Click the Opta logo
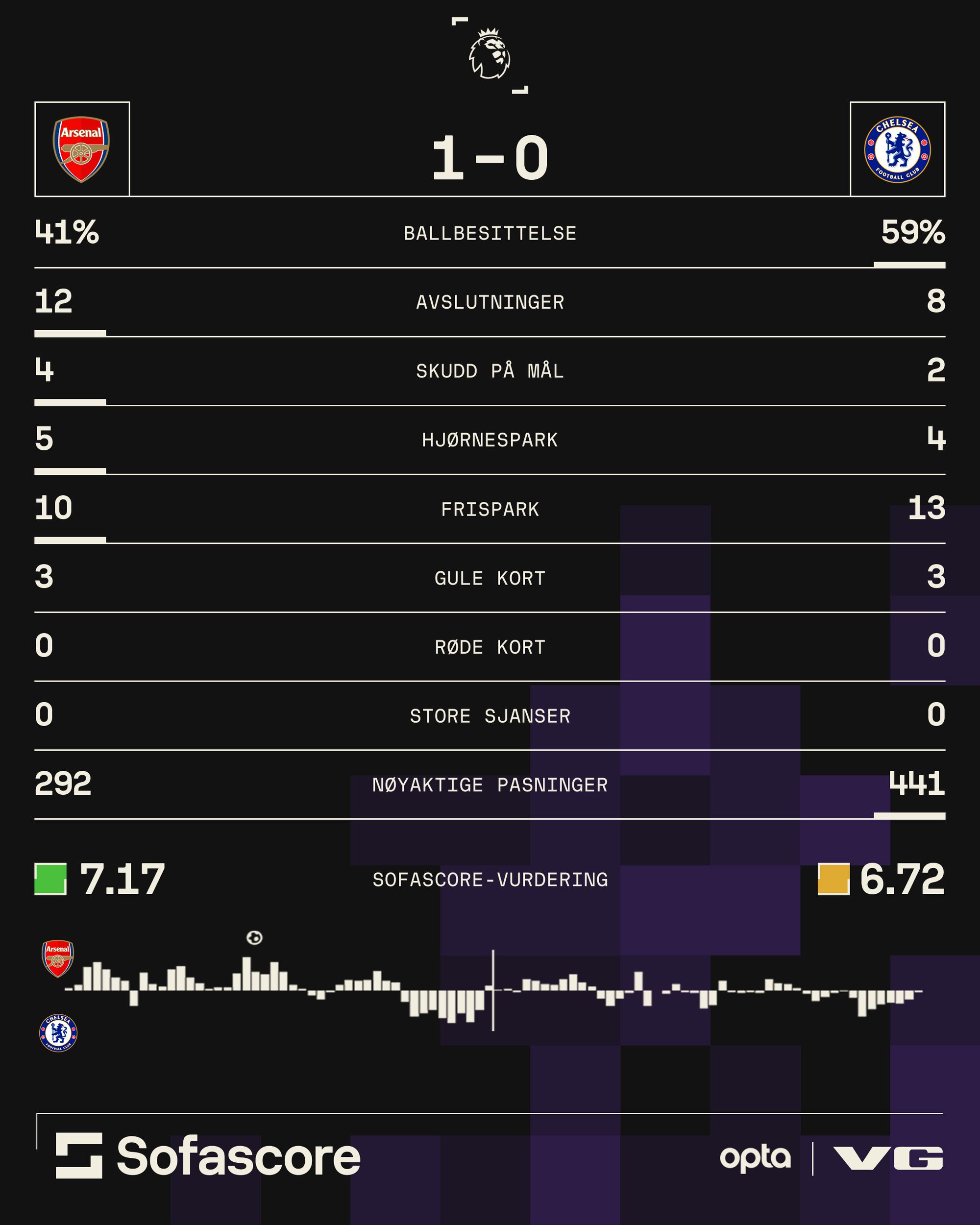Screen dimensions: 980x1225 [x=755, y=1158]
